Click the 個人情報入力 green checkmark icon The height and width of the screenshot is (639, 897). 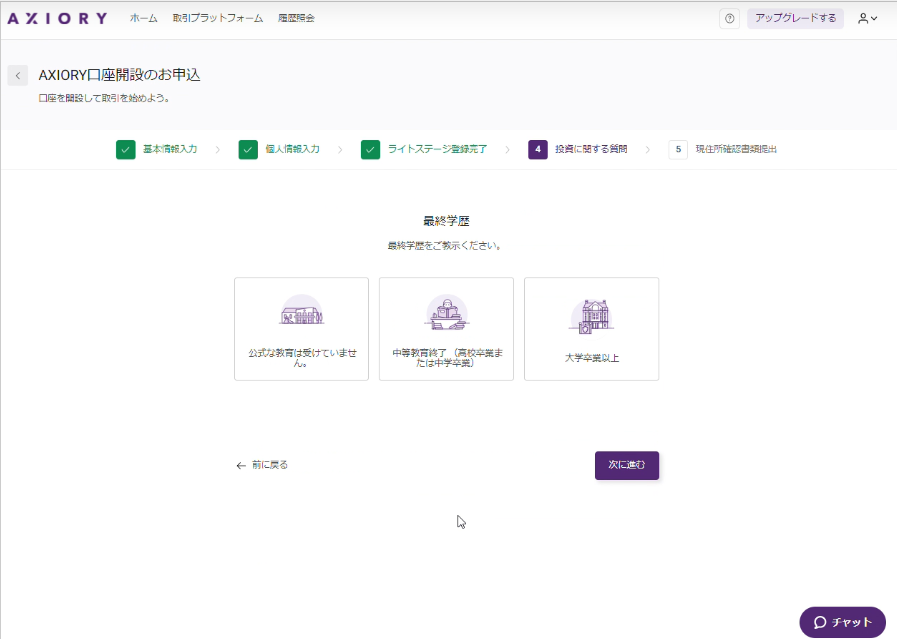pyautogui.click(x=248, y=150)
